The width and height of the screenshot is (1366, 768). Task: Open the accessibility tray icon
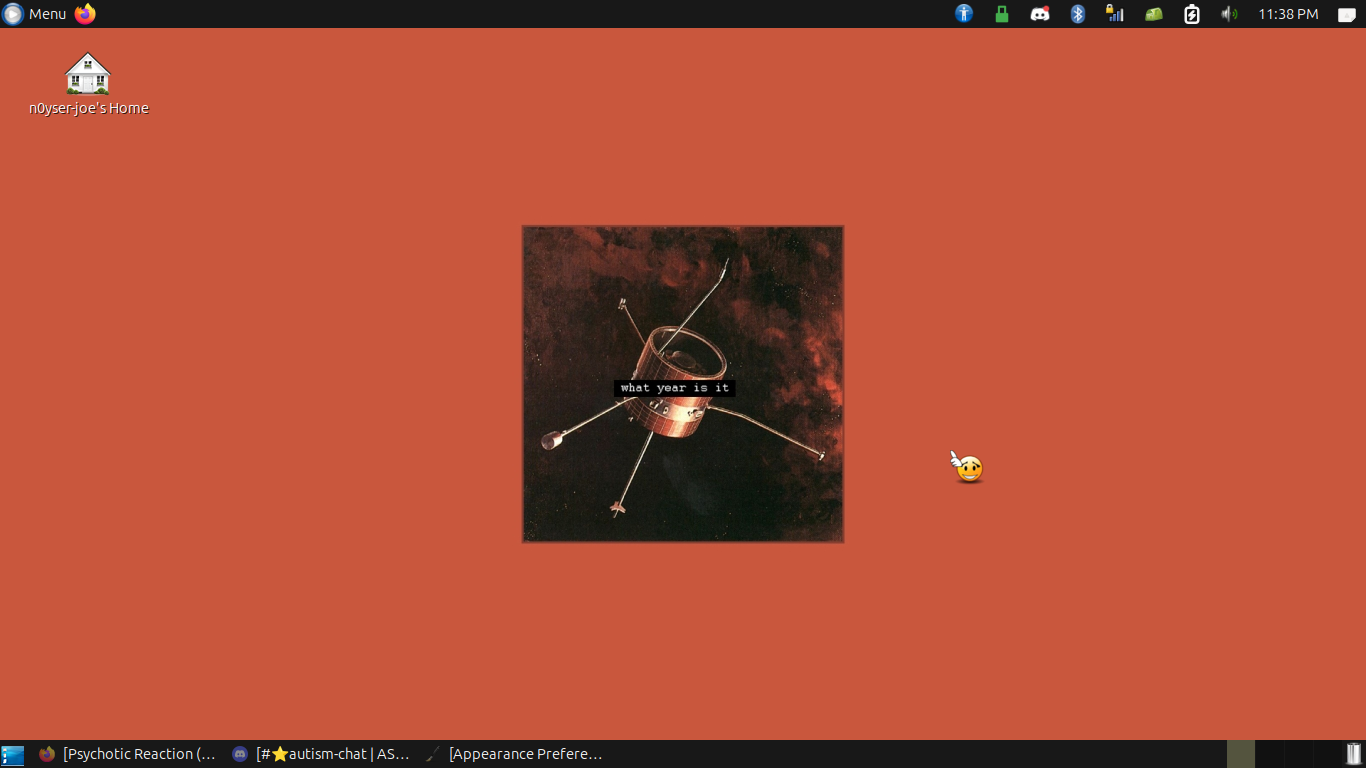(964, 14)
